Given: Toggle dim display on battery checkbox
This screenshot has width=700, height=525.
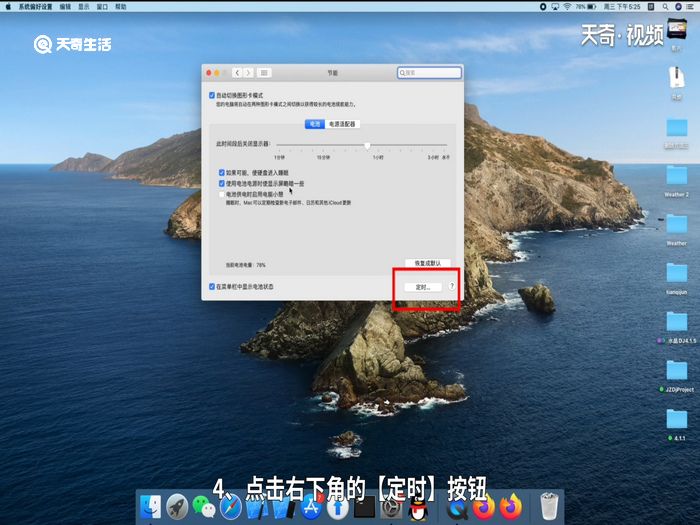Looking at the screenshot, I should (x=221, y=183).
